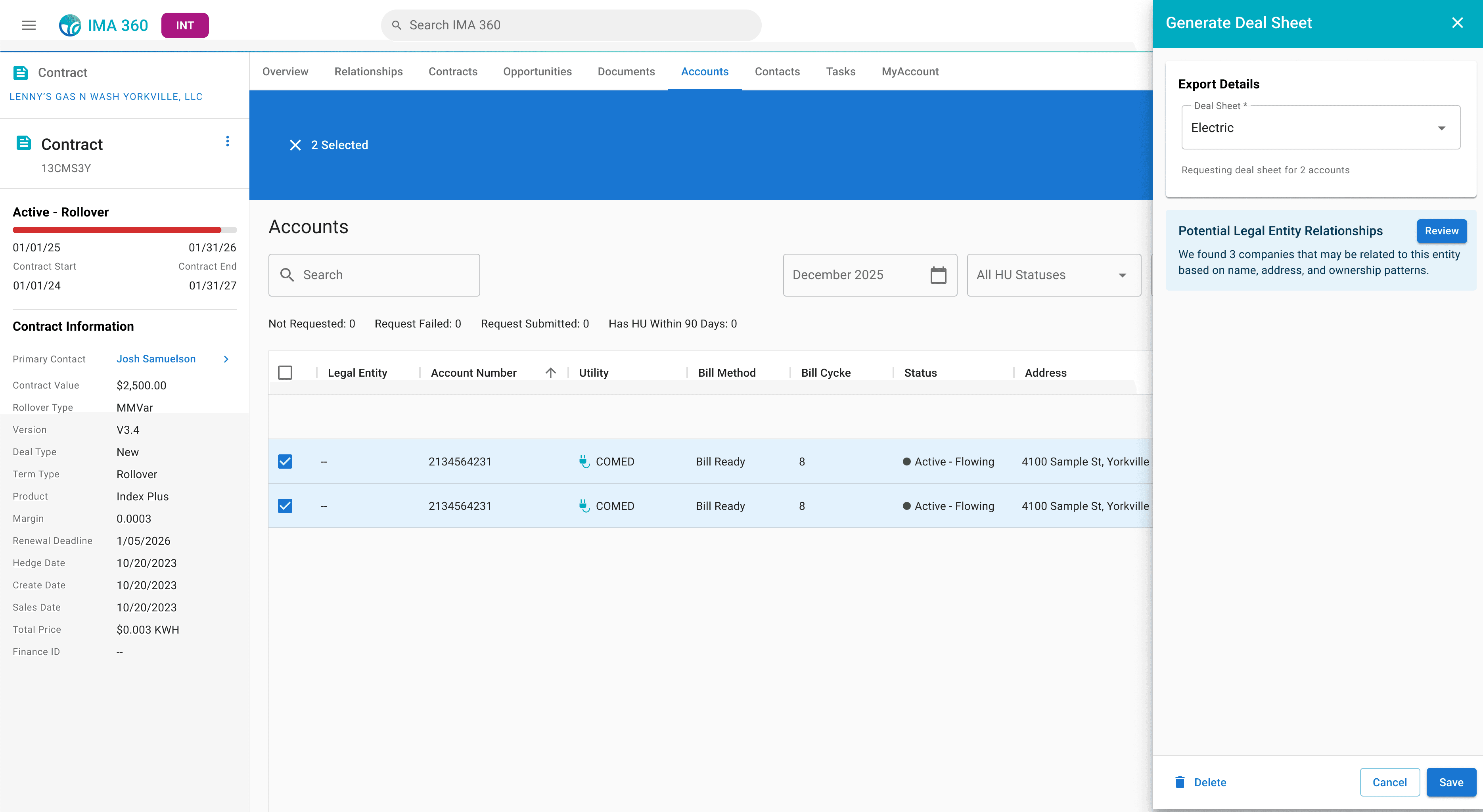Click the red contract term progress bar
This screenshot has height=812, width=1483.
click(x=117, y=230)
